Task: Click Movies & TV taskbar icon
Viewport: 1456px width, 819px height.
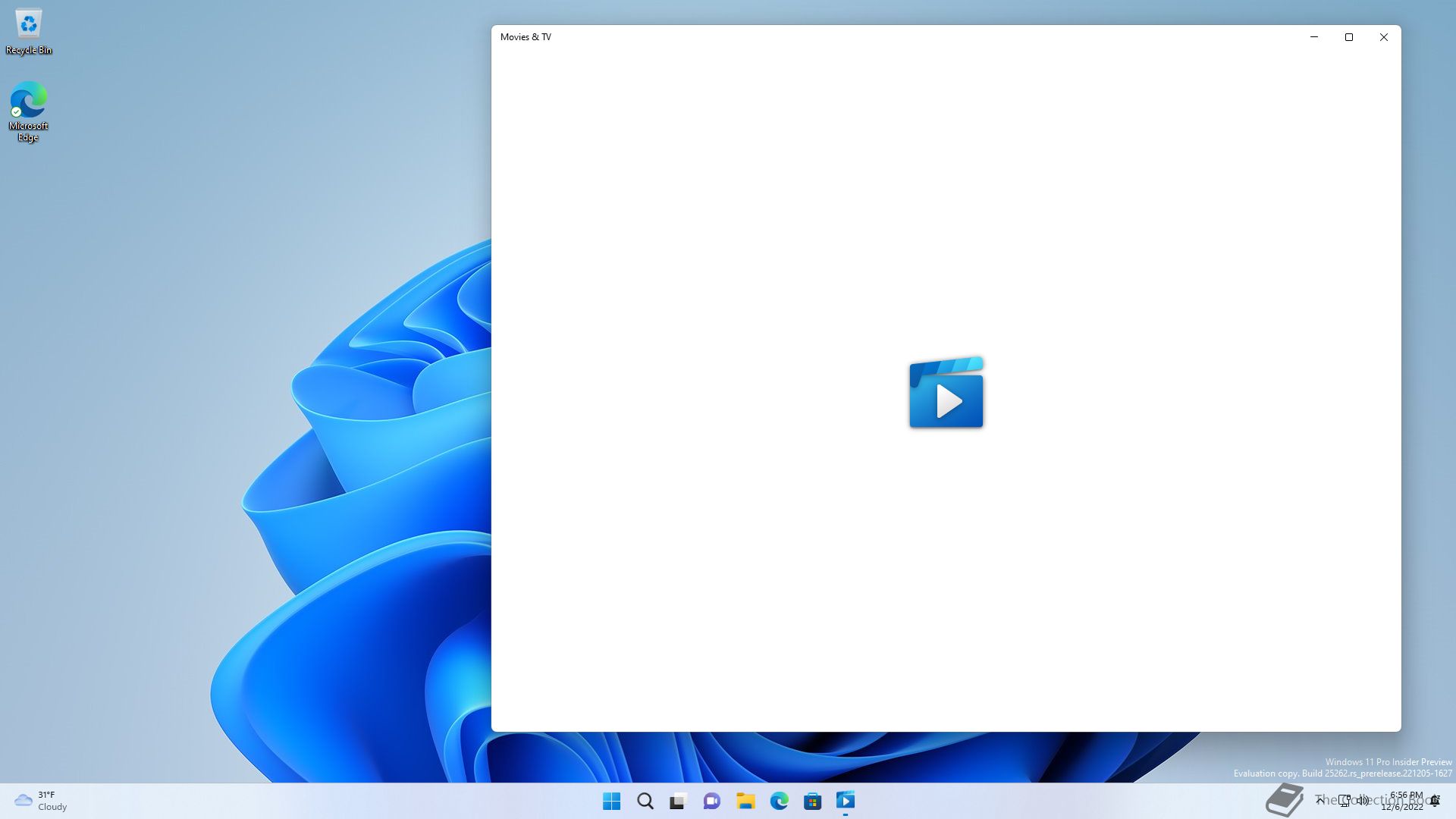Action: (846, 801)
